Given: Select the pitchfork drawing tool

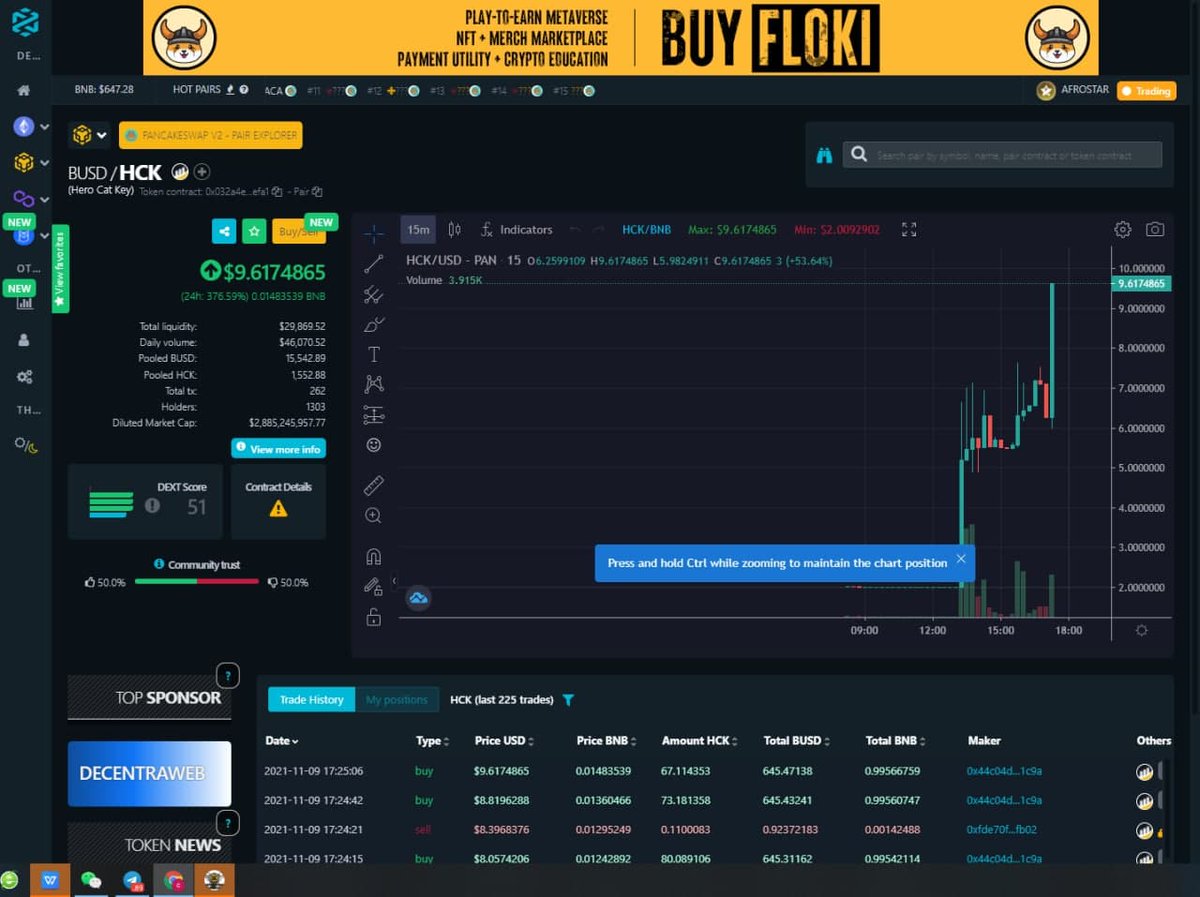Looking at the screenshot, I should (x=373, y=294).
